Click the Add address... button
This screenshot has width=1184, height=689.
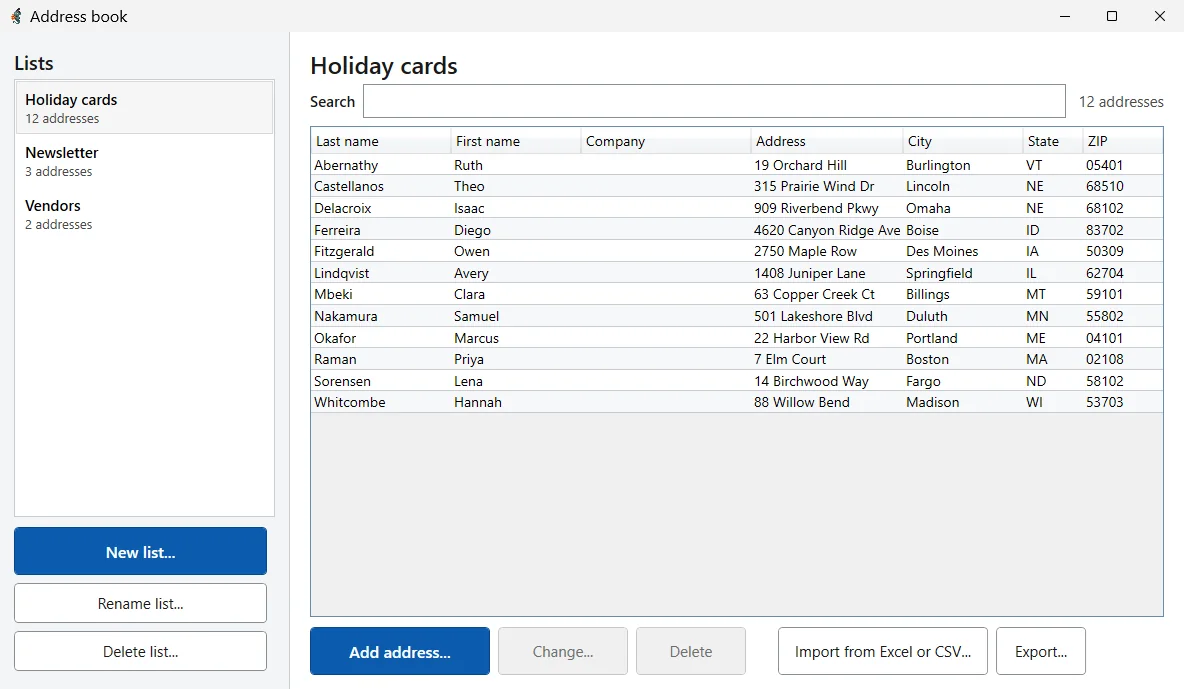(399, 651)
